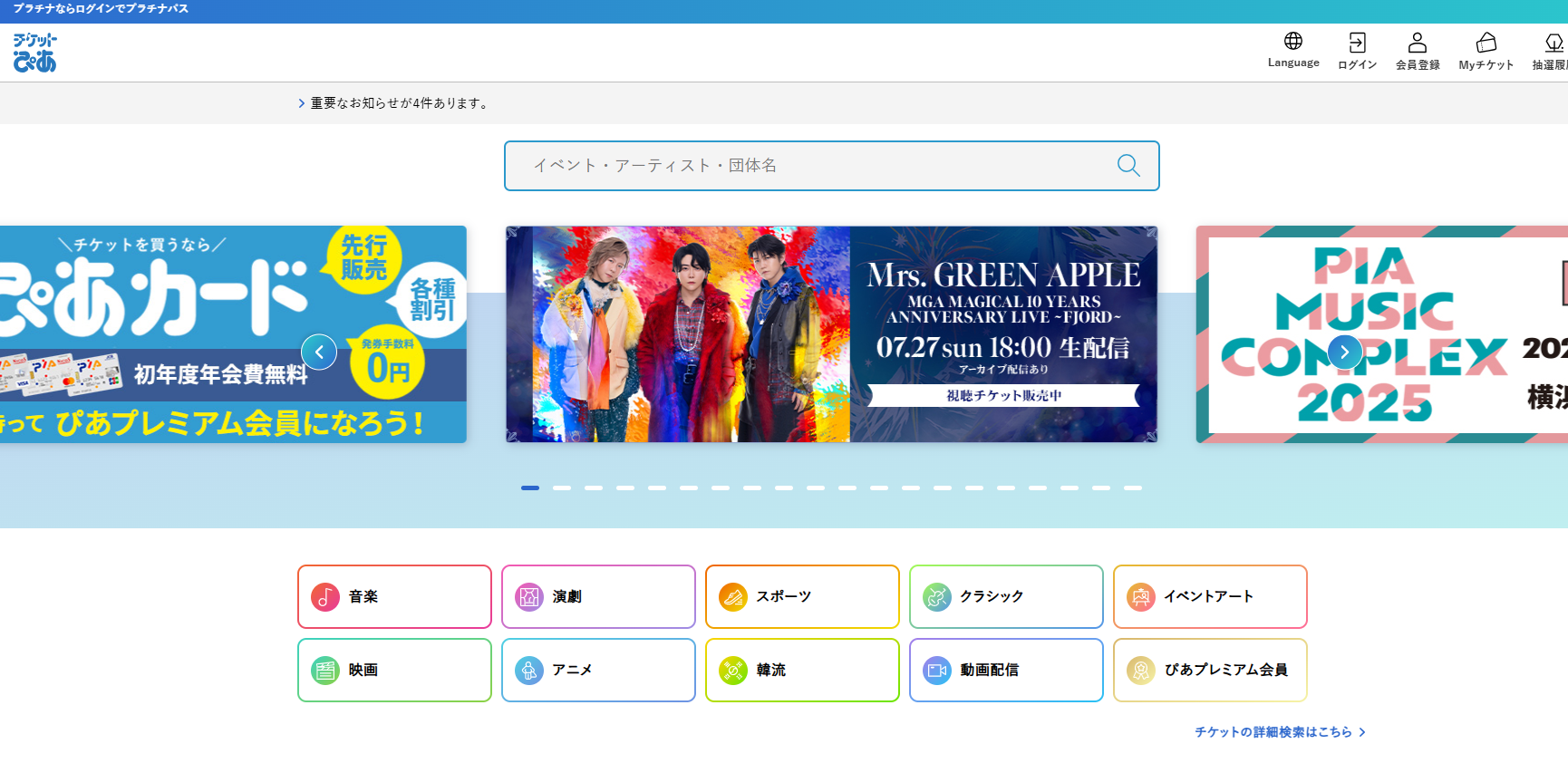
Task: Click the スポーツ shoe icon
Action: [733, 597]
